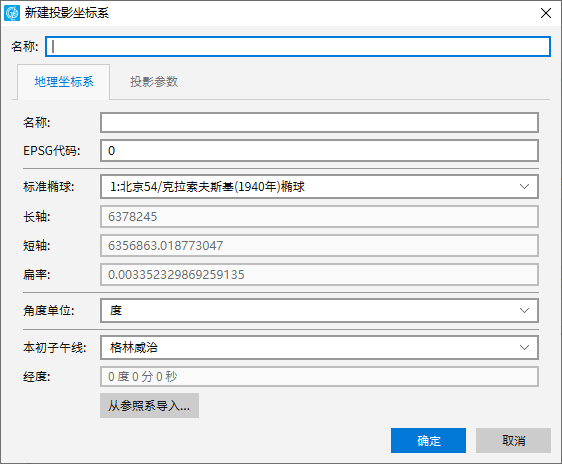The height and width of the screenshot is (464, 562).
Task: Click the application icon in the title bar
Action: coord(12,13)
